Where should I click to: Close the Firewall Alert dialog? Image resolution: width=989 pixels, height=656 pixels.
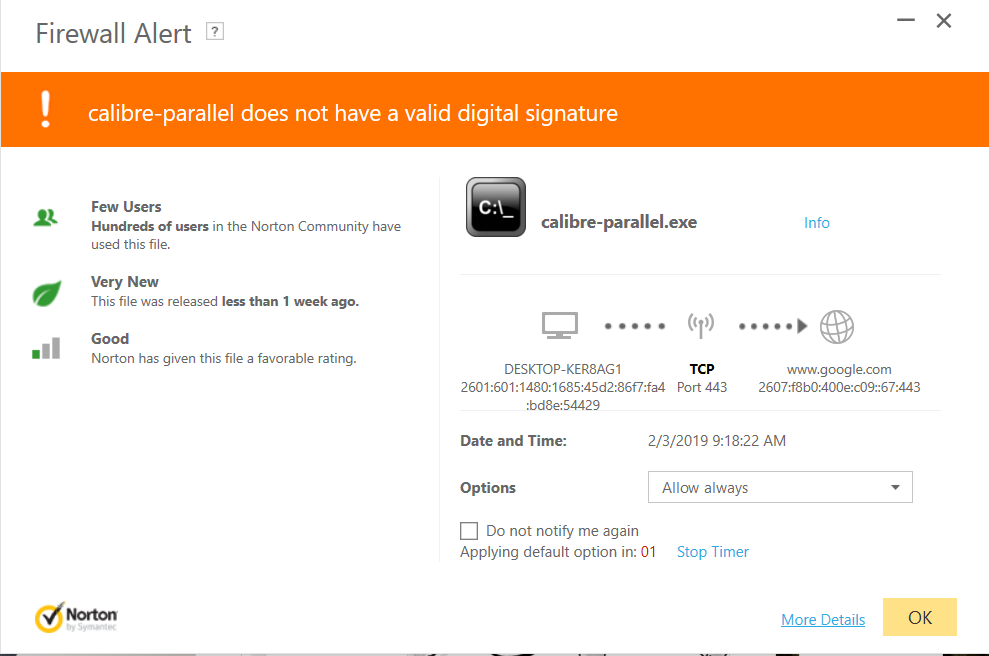click(944, 21)
